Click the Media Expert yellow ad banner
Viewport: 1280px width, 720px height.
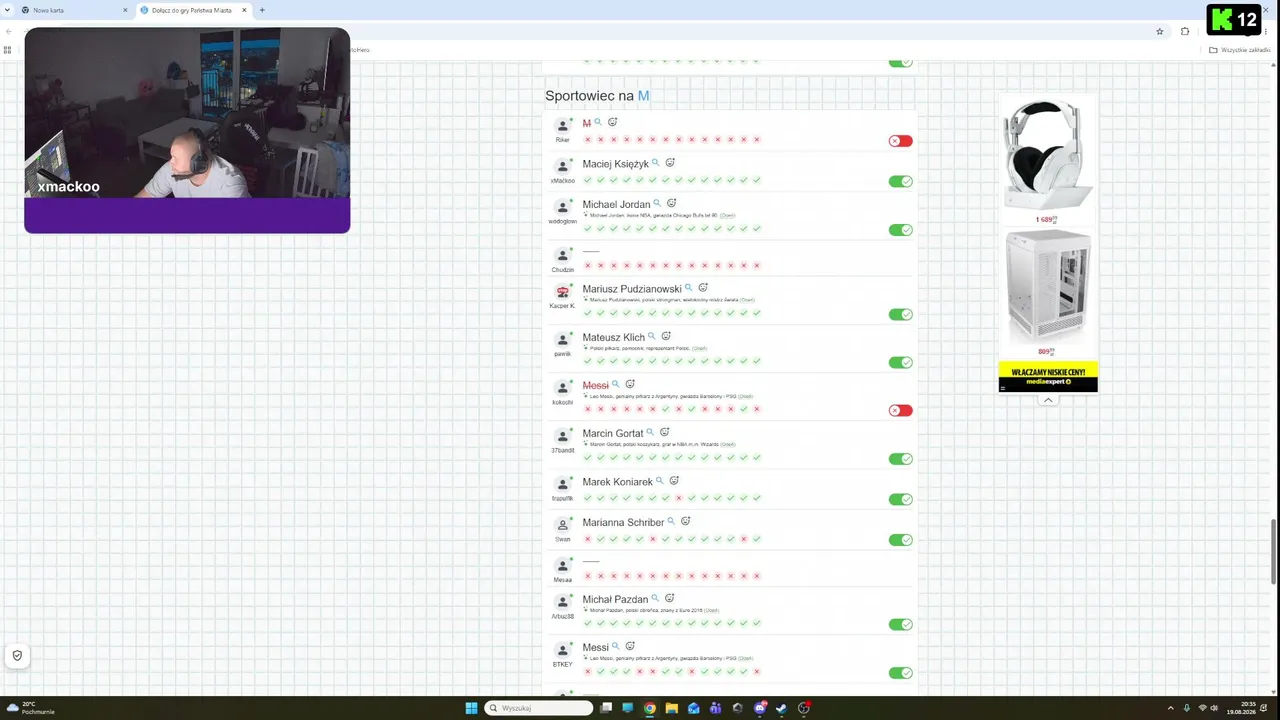click(x=1048, y=376)
